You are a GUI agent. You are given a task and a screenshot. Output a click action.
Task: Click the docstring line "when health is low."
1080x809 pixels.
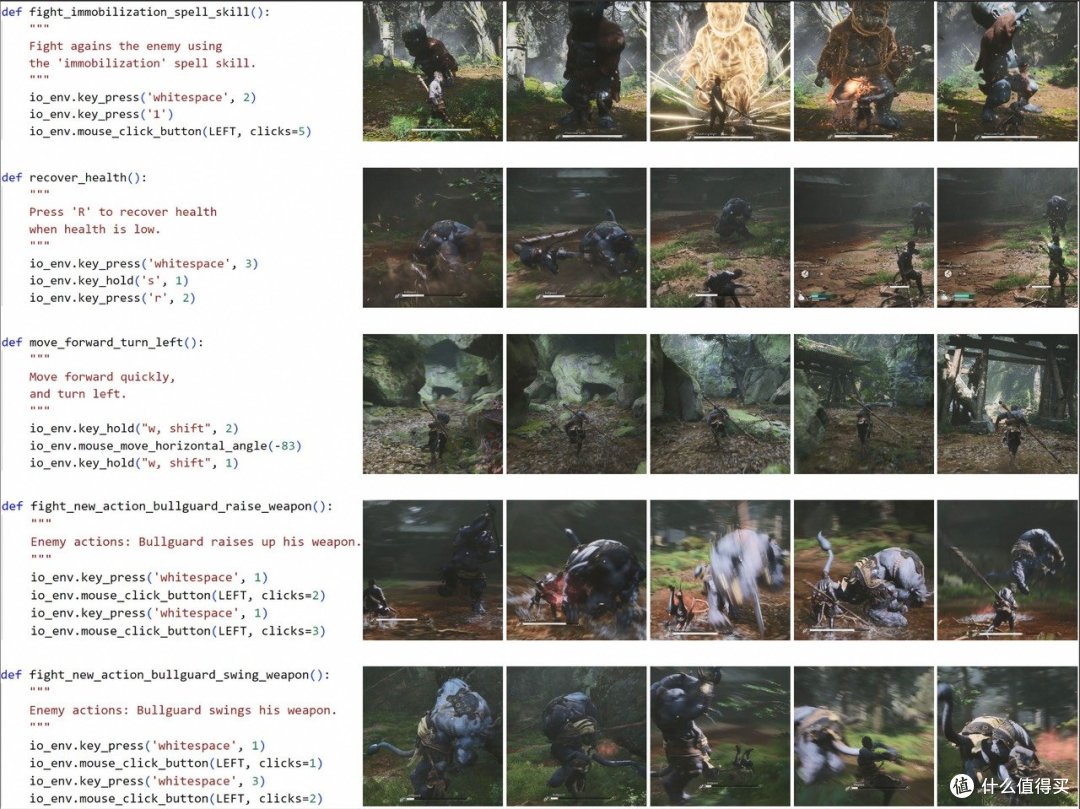pyautogui.click(x=94, y=229)
